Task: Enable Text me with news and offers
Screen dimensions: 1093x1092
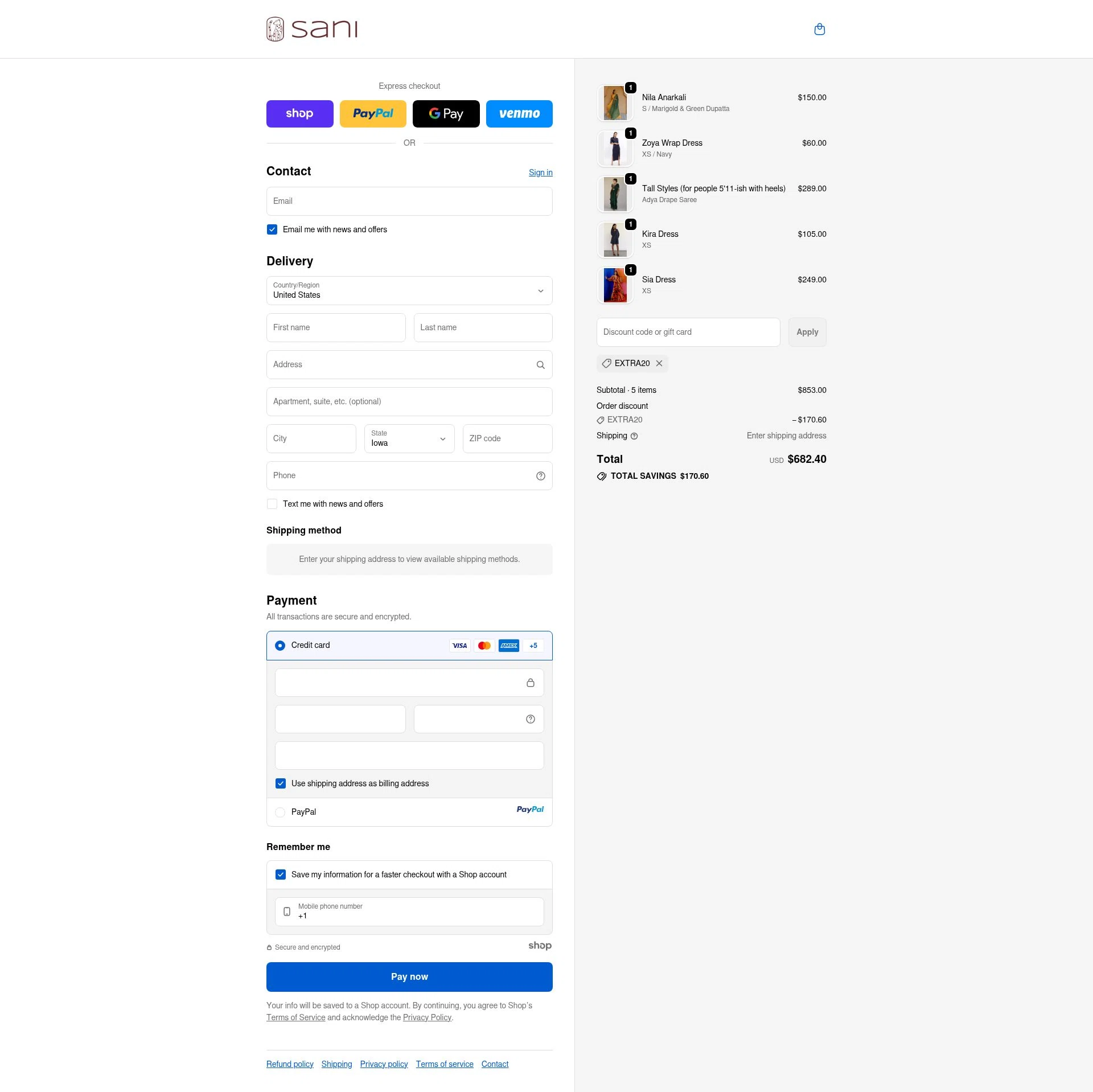Action: 272,504
